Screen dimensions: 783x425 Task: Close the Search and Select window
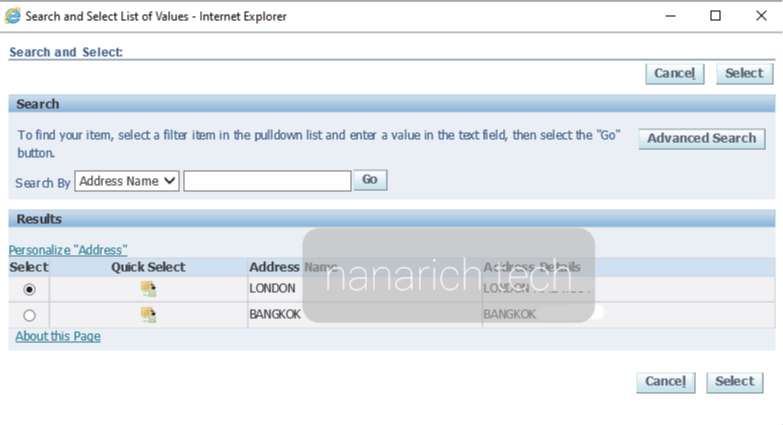click(x=760, y=16)
